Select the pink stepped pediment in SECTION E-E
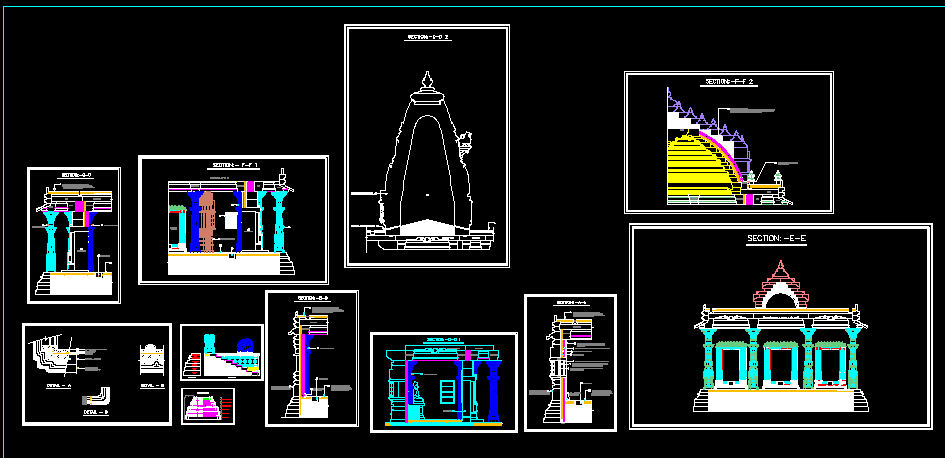Viewport: 945px width, 458px height. click(x=781, y=285)
